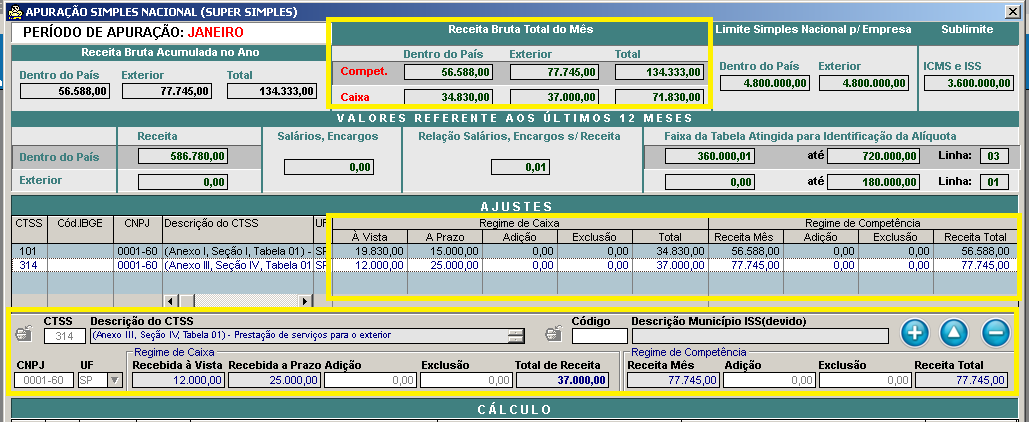This screenshot has width=1029, height=422.
Task: Click the Descrição Município ISS(devido) field
Action: (760, 335)
